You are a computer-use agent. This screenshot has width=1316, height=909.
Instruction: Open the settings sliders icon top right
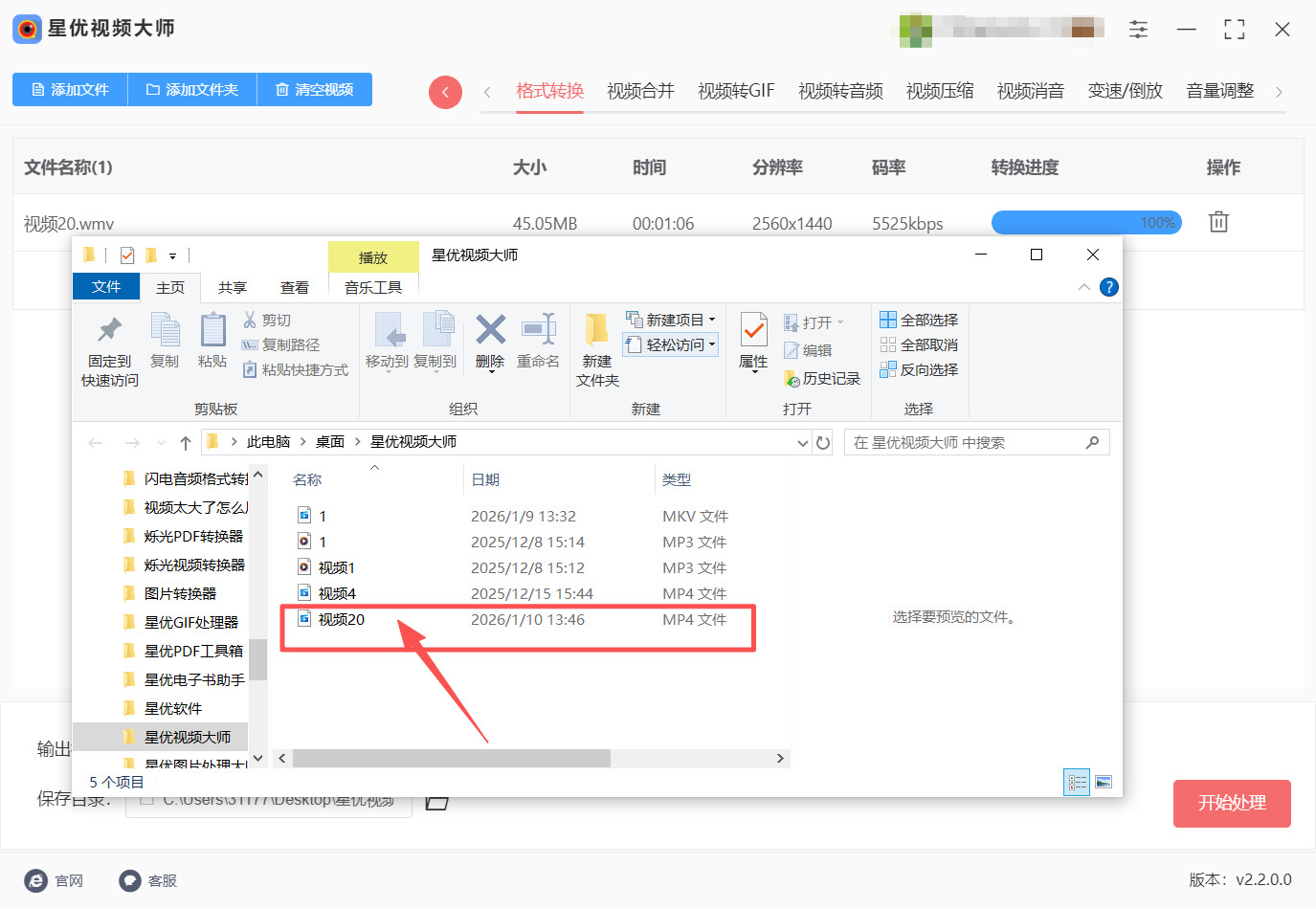coord(1138,30)
